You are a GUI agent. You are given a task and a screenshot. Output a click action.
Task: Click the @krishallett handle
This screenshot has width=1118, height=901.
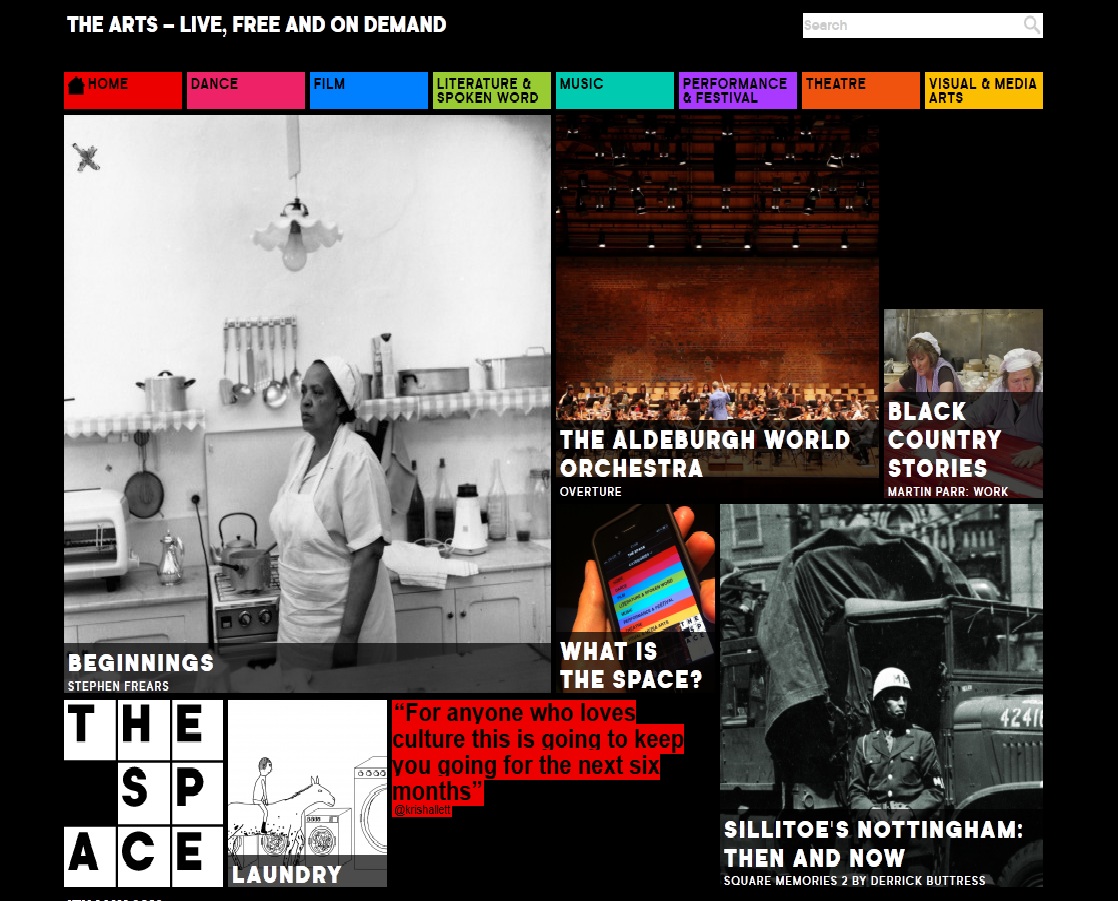tap(422, 810)
